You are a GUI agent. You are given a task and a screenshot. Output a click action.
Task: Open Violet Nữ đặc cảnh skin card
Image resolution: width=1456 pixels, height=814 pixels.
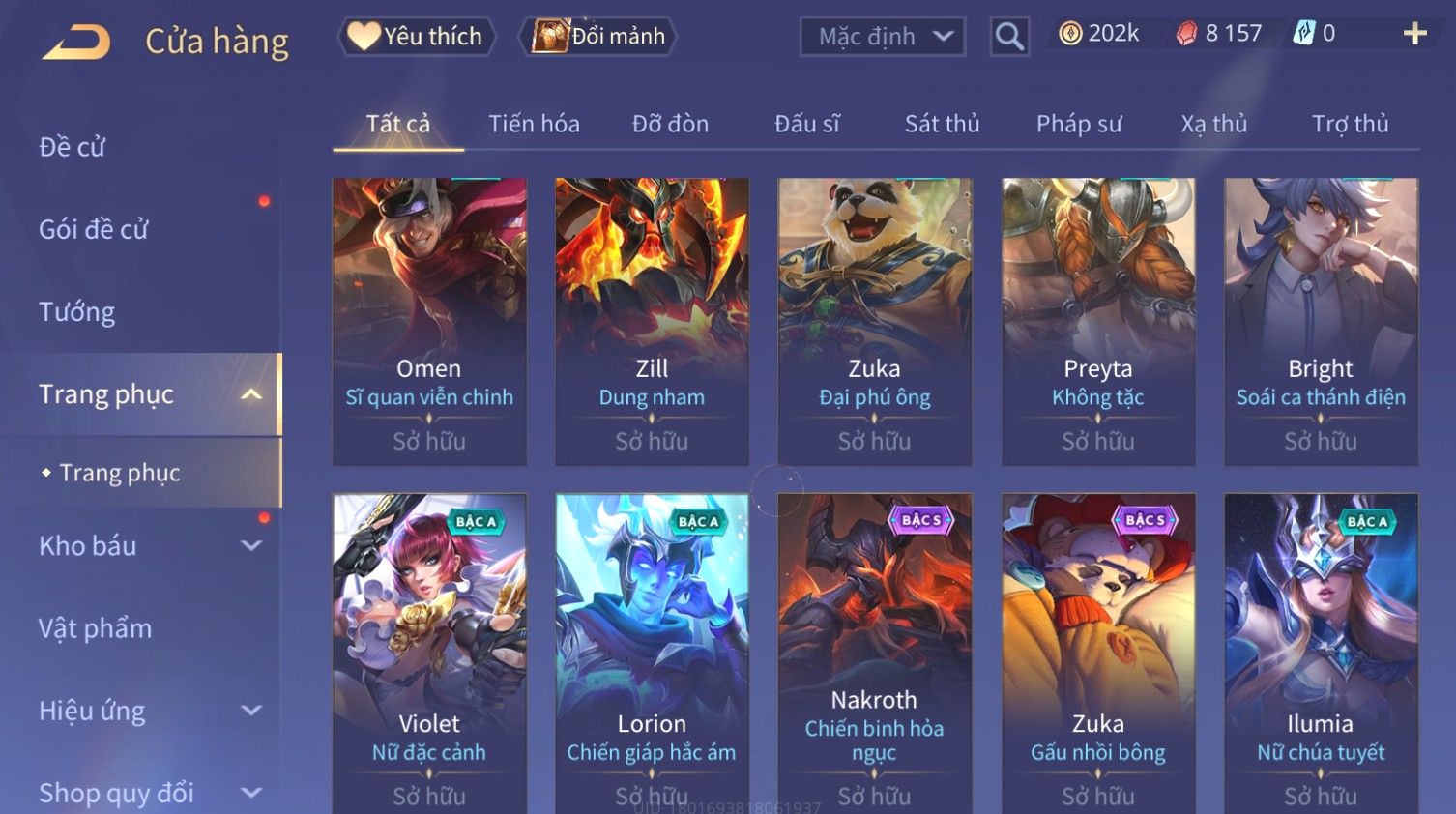point(429,654)
